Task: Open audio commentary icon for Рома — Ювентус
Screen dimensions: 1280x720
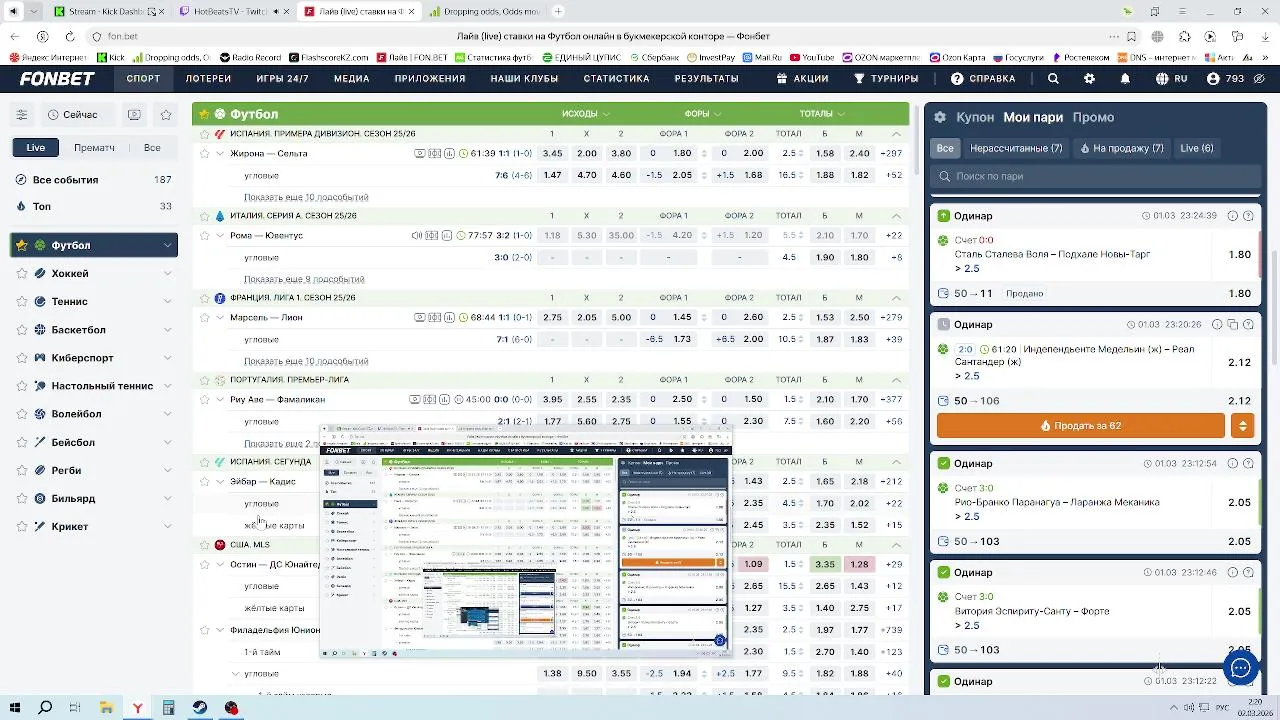Action: point(417,236)
